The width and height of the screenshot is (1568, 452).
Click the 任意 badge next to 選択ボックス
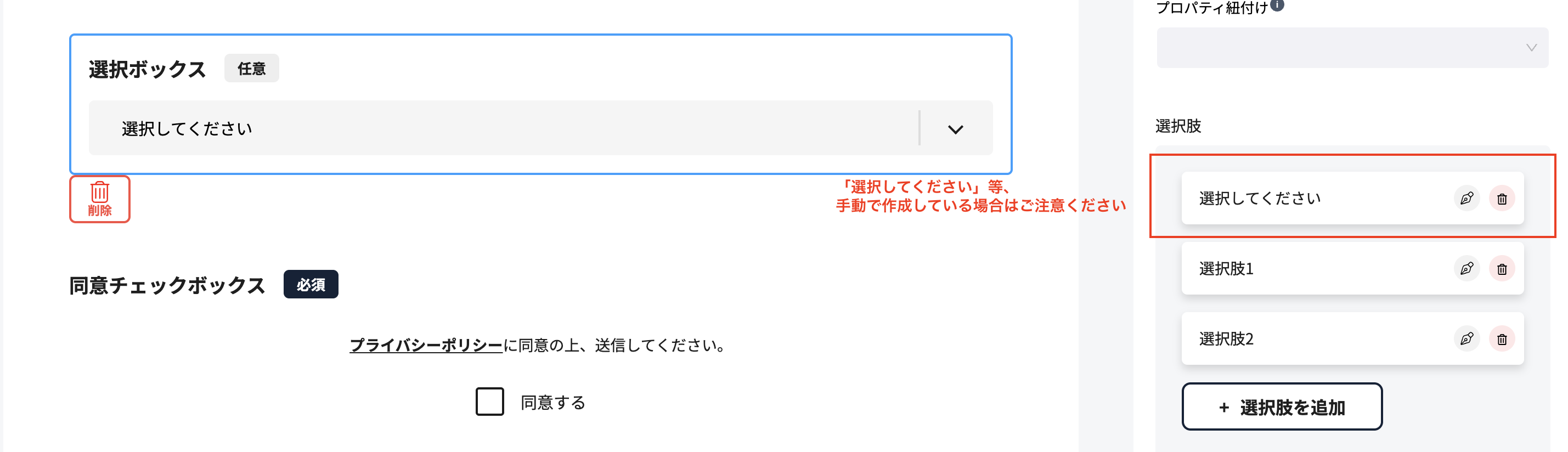[251, 68]
